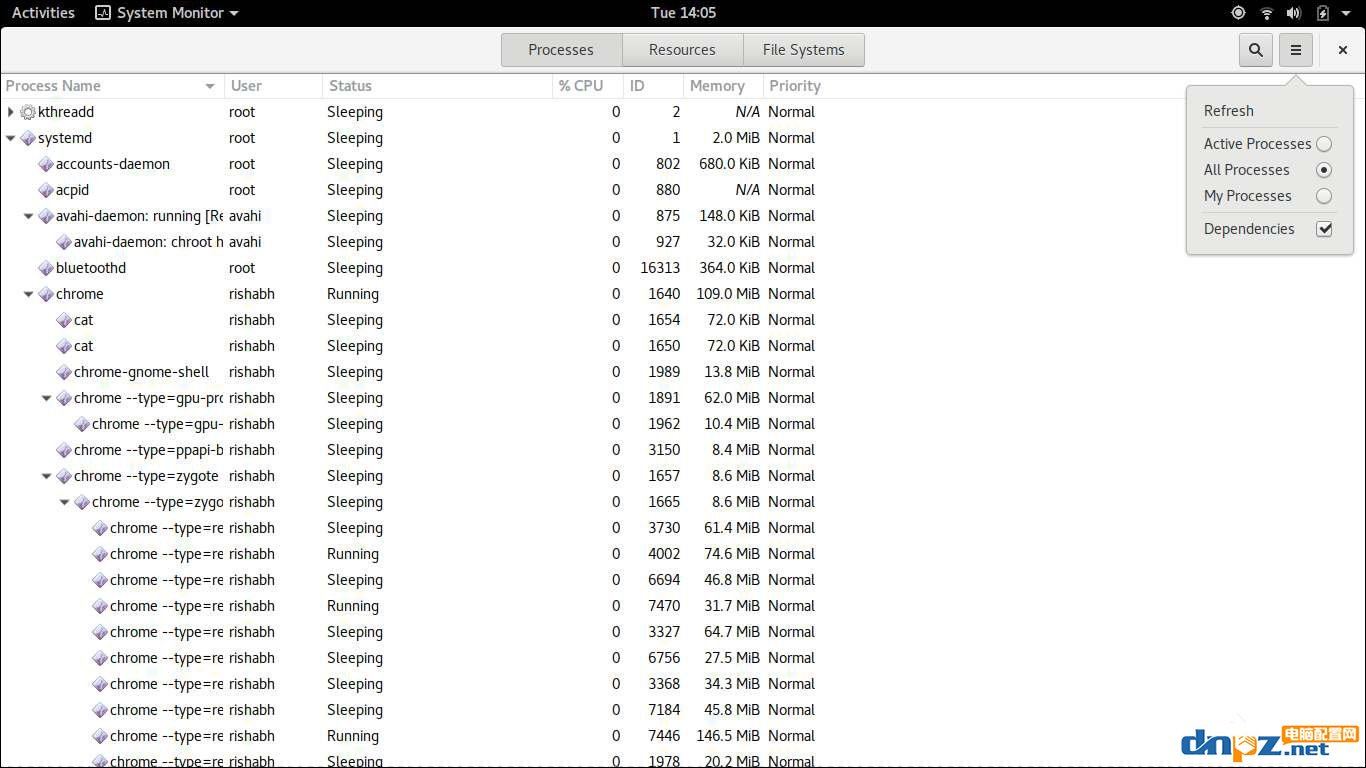Open the Wi-Fi status icon in top bar
Viewport: 1366px width, 768px height.
[x=1267, y=13]
